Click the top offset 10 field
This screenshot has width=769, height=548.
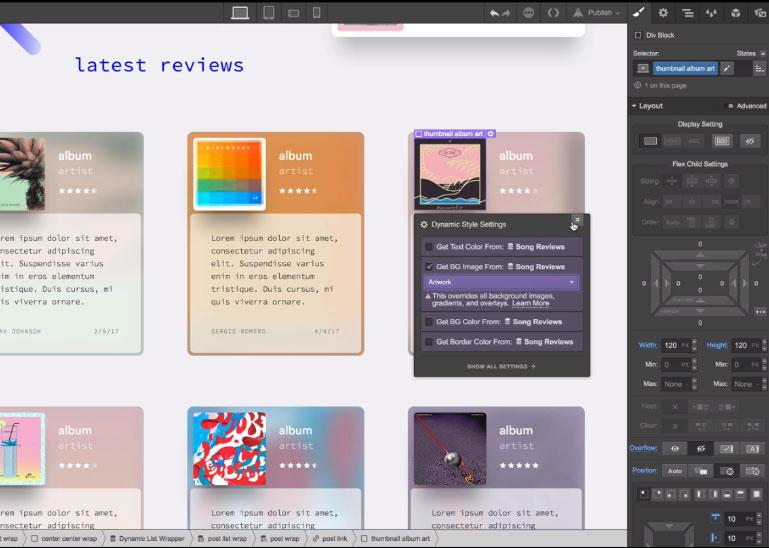point(732,519)
